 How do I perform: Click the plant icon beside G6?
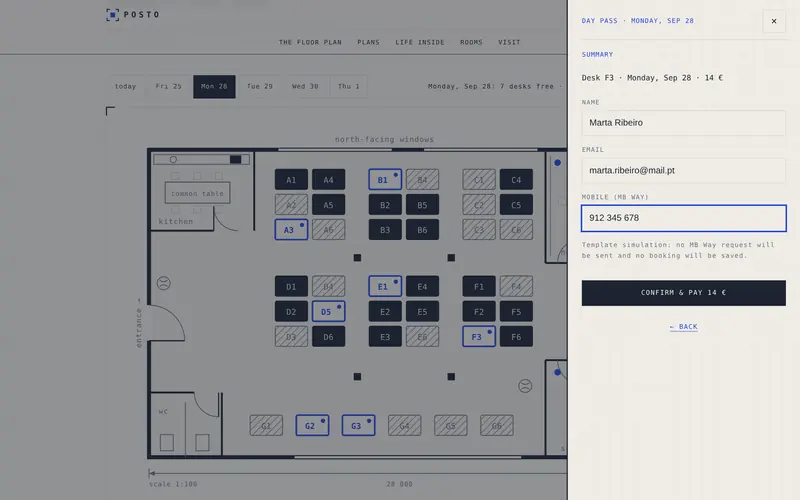(525, 386)
